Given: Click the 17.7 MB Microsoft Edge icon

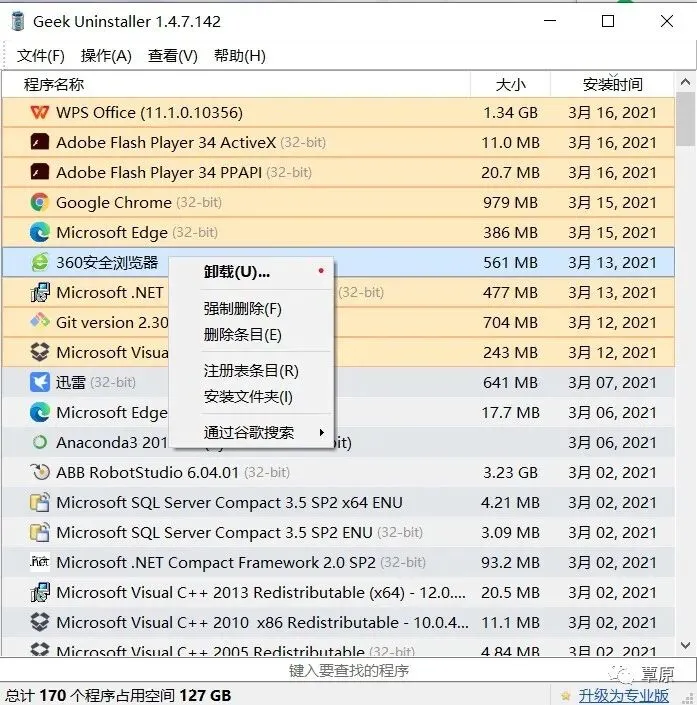Looking at the screenshot, I should [x=40, y=412].
